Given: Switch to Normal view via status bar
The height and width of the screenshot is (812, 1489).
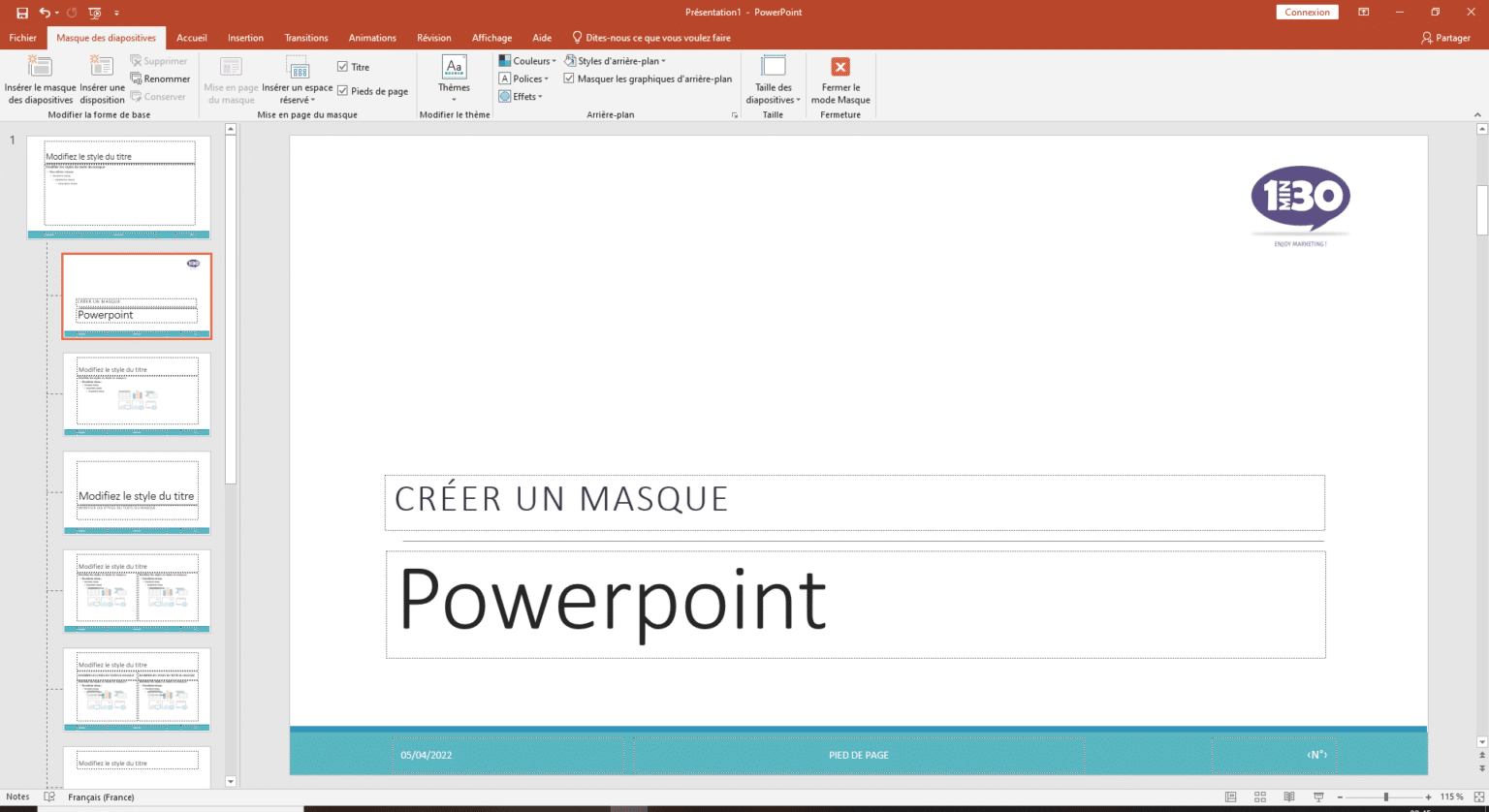Looking at the screenshot, I should pos(1229,796).
